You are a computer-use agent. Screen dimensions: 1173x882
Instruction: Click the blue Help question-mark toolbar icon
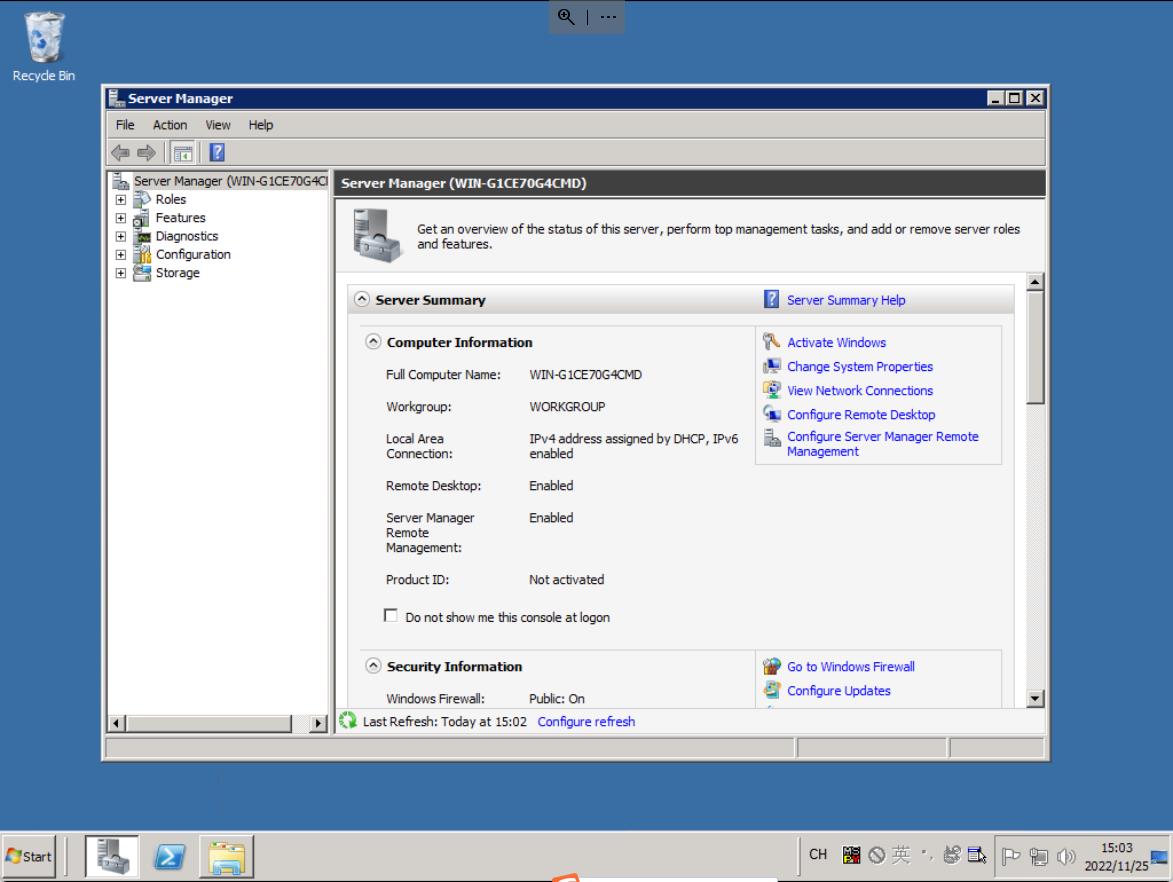coord(217,153)
